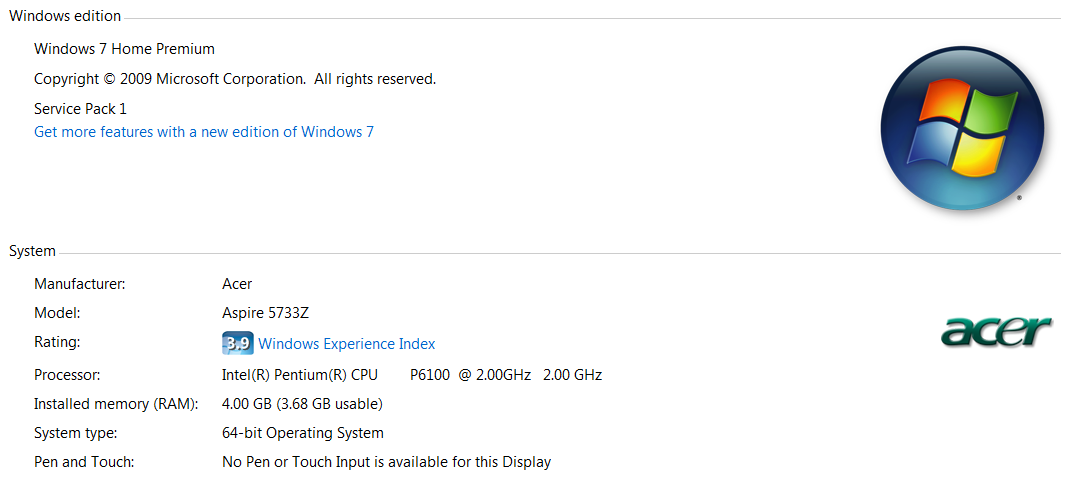Select the Windows edition section heading

tap(65, 16)
